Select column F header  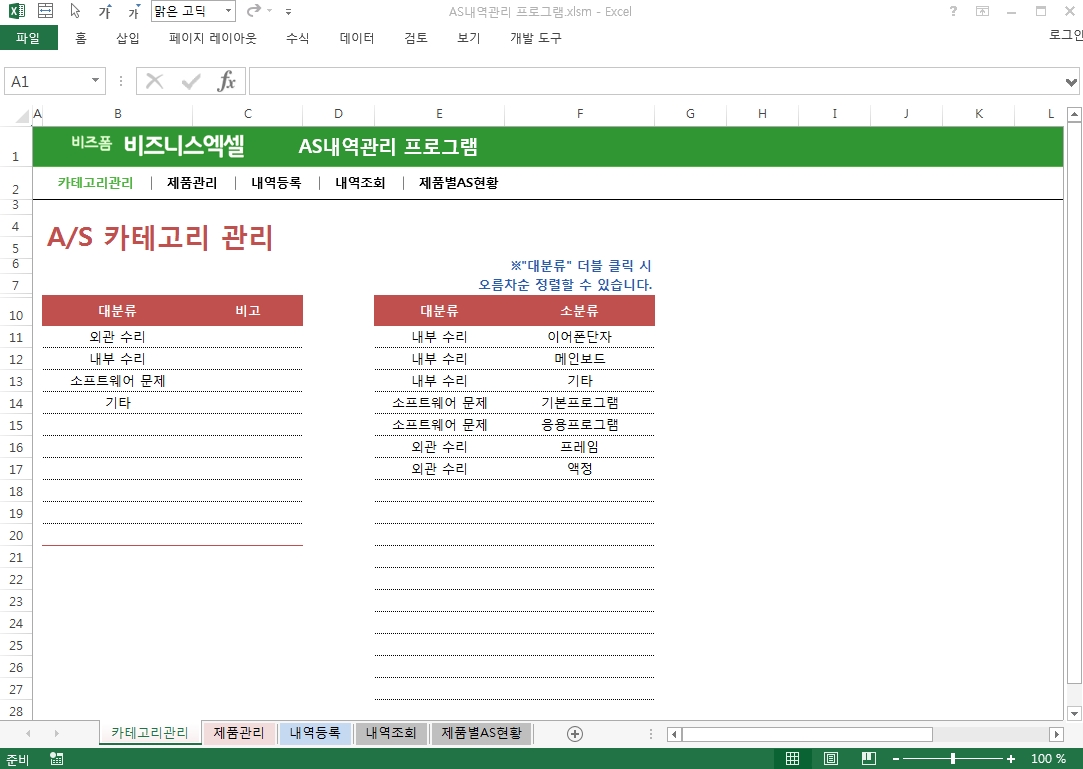click(x=579, y=114)
